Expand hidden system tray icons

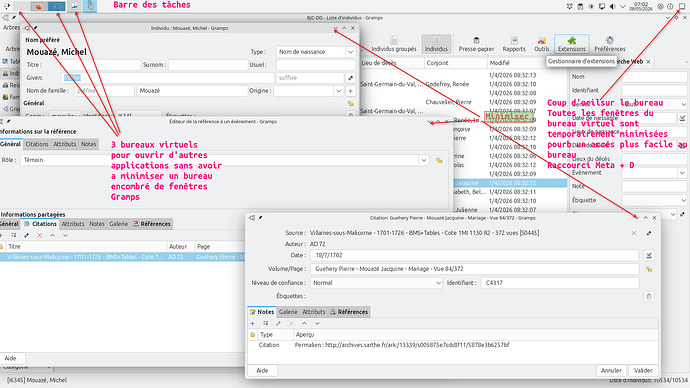[623, 6]
